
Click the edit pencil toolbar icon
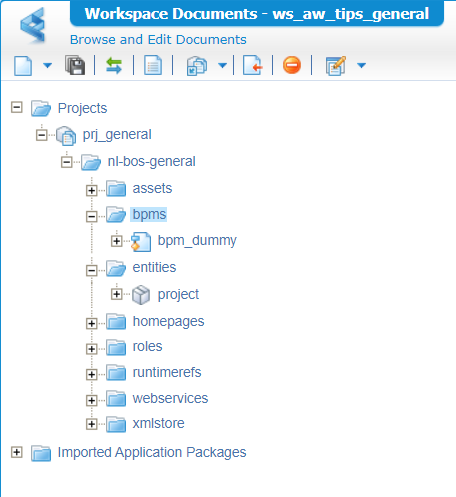tap(336, 66)
